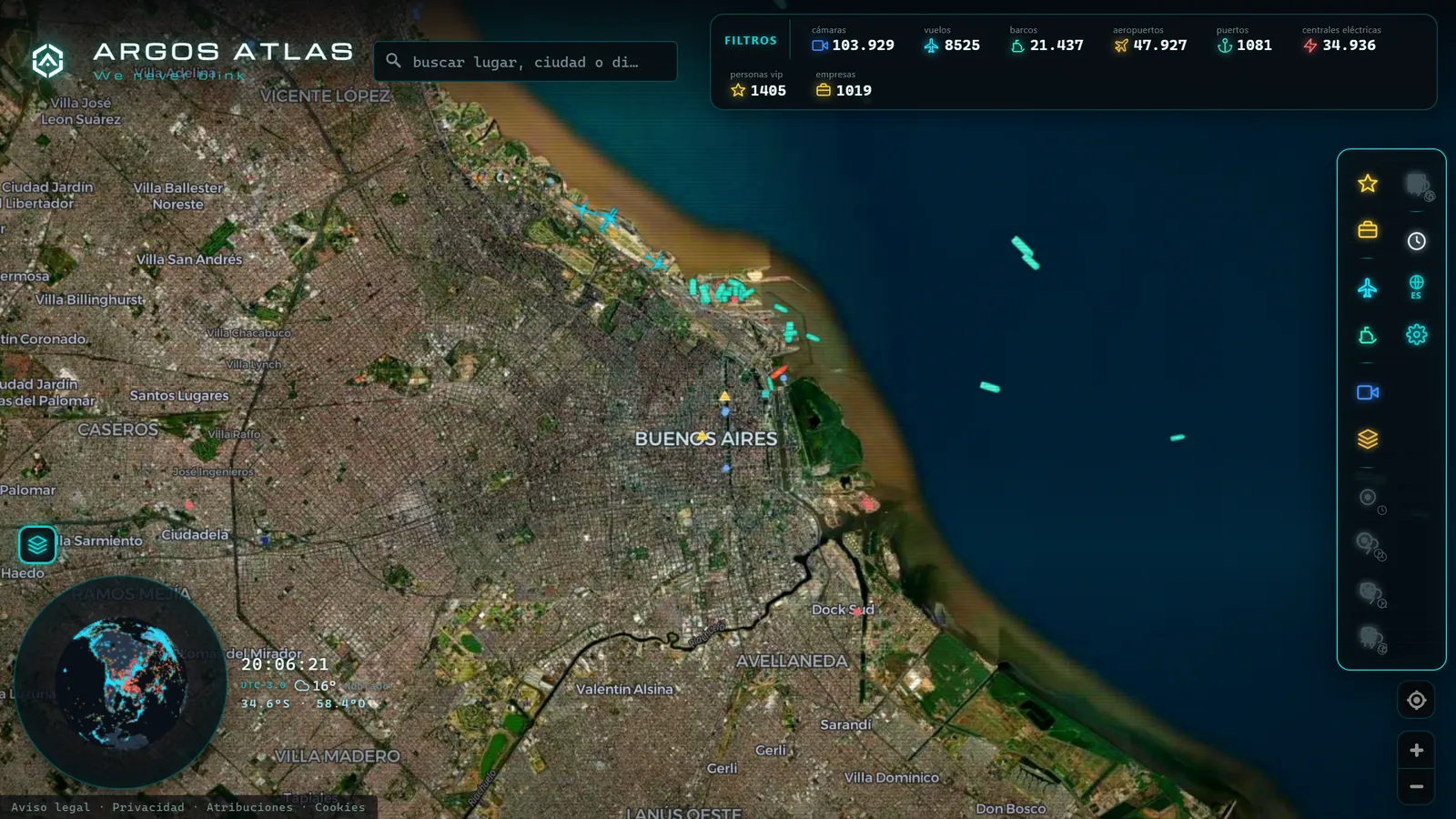Image resolution: width=1456 pixels, height=819 pixels.
Task: Open the Aviso legal link
Action: click(x=51, y=807)
